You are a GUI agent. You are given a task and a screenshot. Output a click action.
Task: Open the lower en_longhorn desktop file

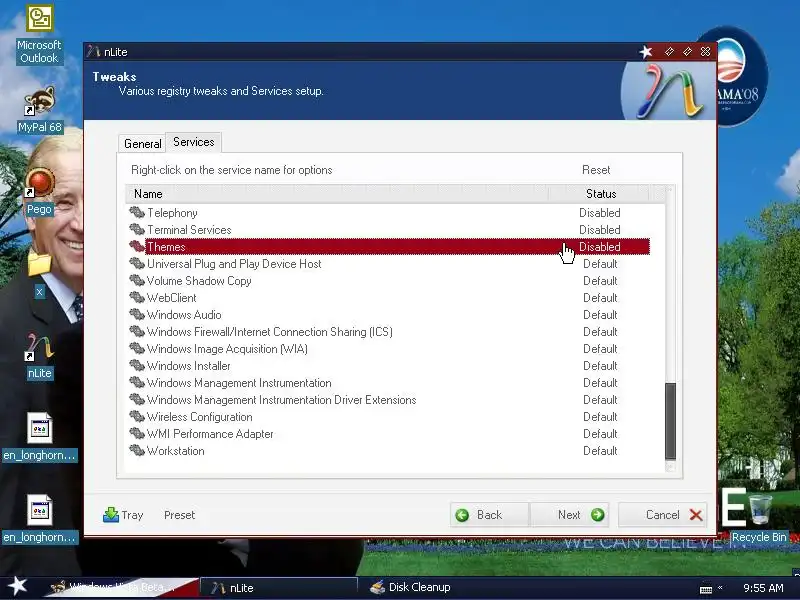tap(39, 518)
